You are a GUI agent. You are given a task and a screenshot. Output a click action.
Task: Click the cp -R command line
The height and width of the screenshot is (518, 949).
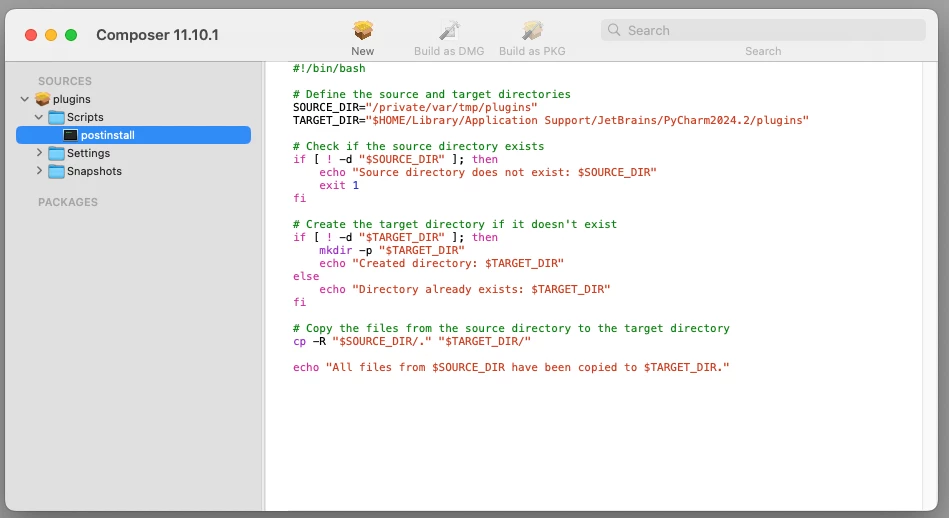pyautogui.click(x=412, y=341)
